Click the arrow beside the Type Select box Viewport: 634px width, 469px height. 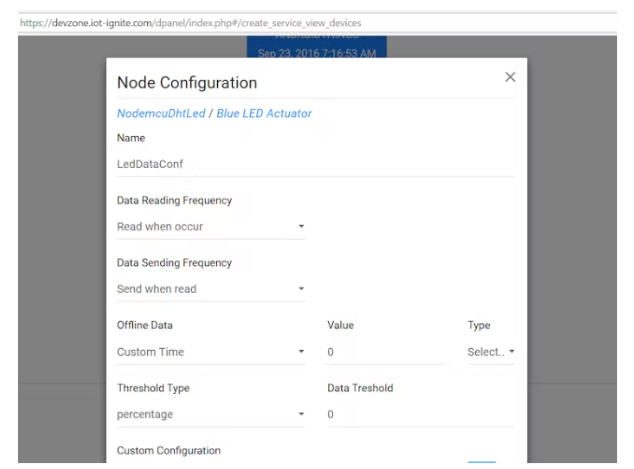click(x=513, y=353)
